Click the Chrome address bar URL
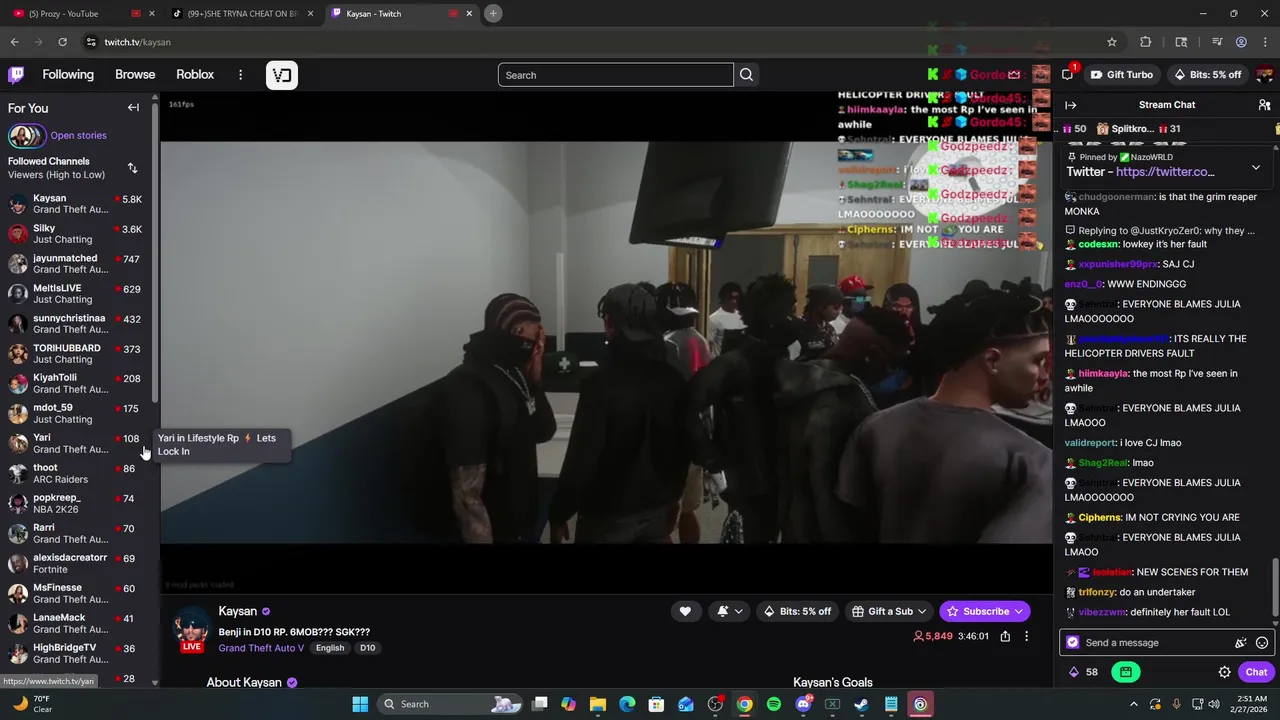1280x720 pixels. 138,42
